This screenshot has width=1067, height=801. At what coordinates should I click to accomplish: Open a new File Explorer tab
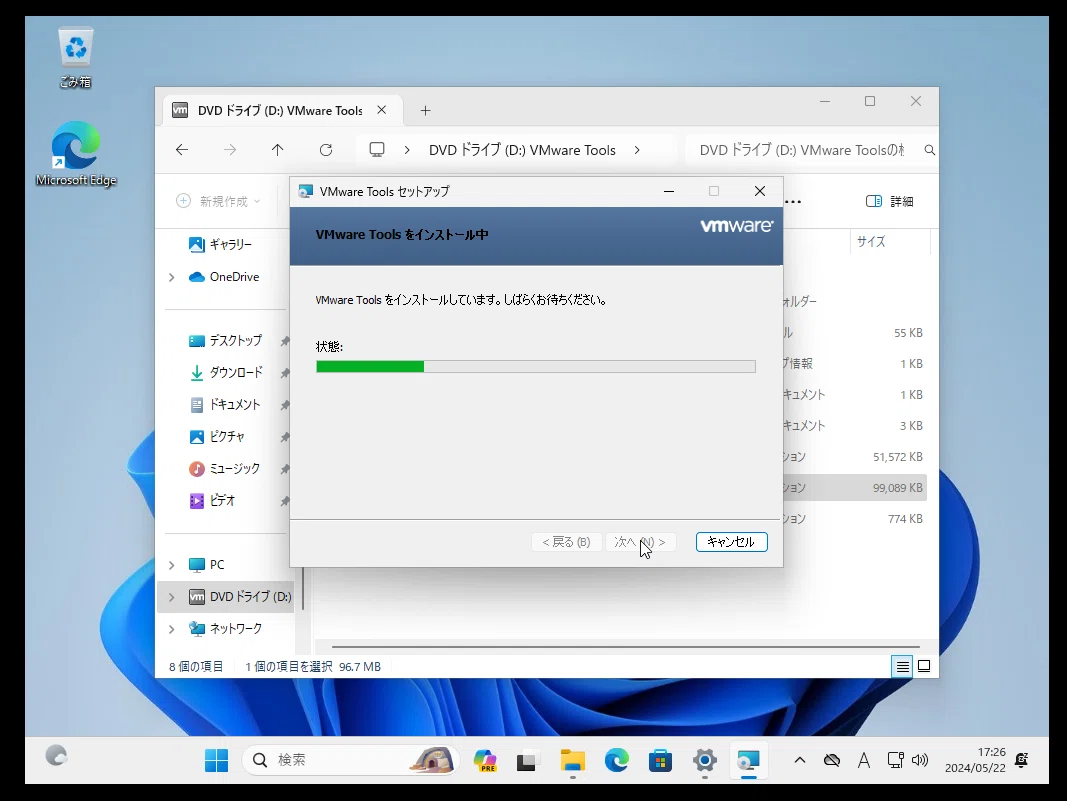(425, 110)
